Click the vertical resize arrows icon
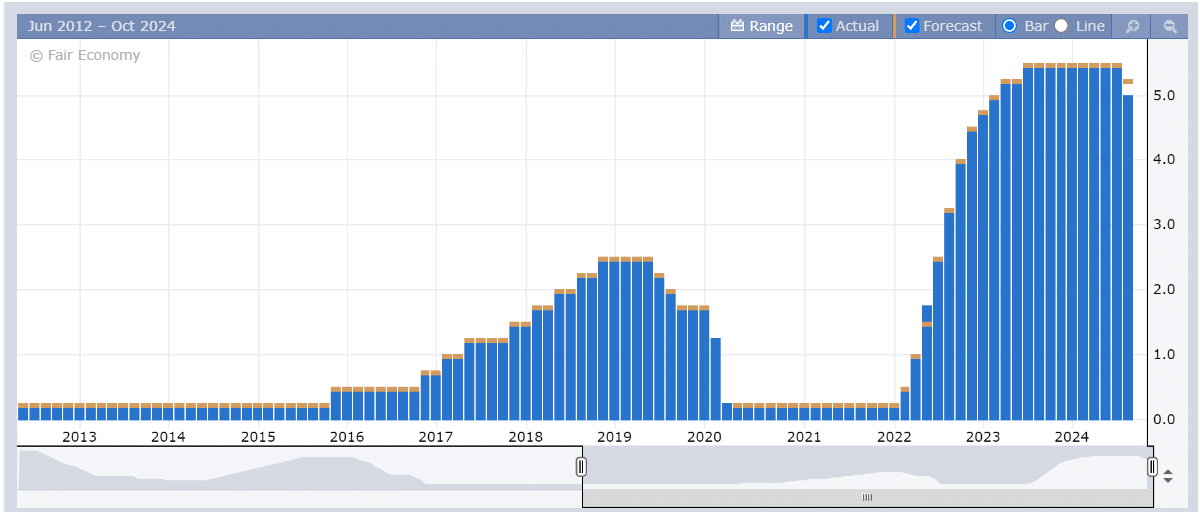Image resolution: width=1200 pixels, height=514 pixels. tap(1168, 476)
